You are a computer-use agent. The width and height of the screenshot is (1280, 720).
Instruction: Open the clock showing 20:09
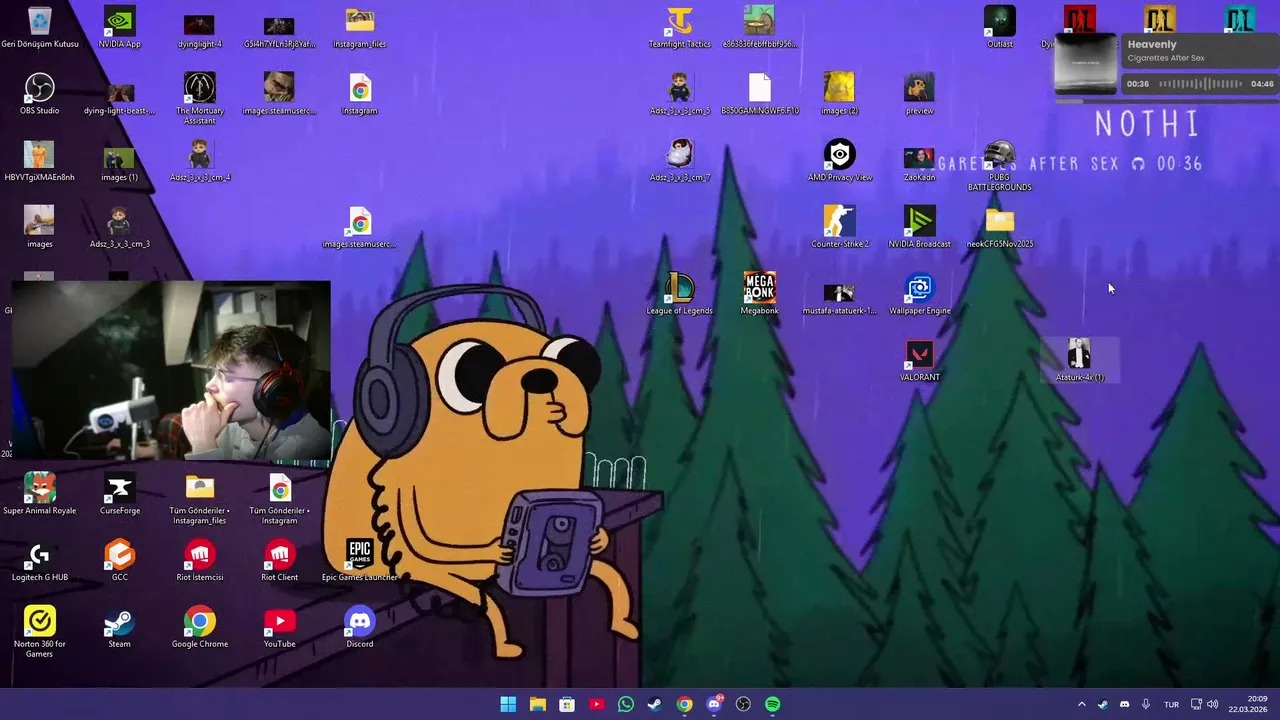[x=1250, y=704]
